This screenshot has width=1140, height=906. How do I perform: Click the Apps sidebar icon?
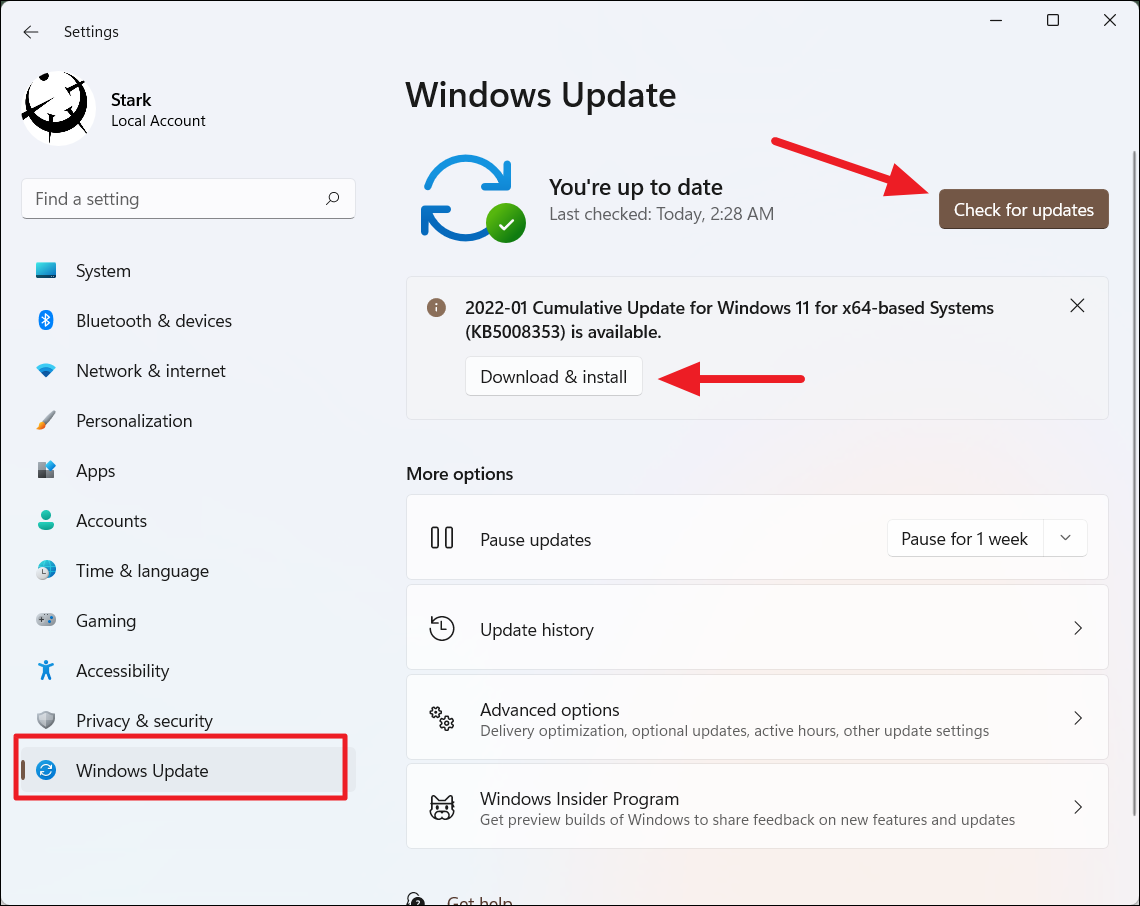[x=46, y=470]
